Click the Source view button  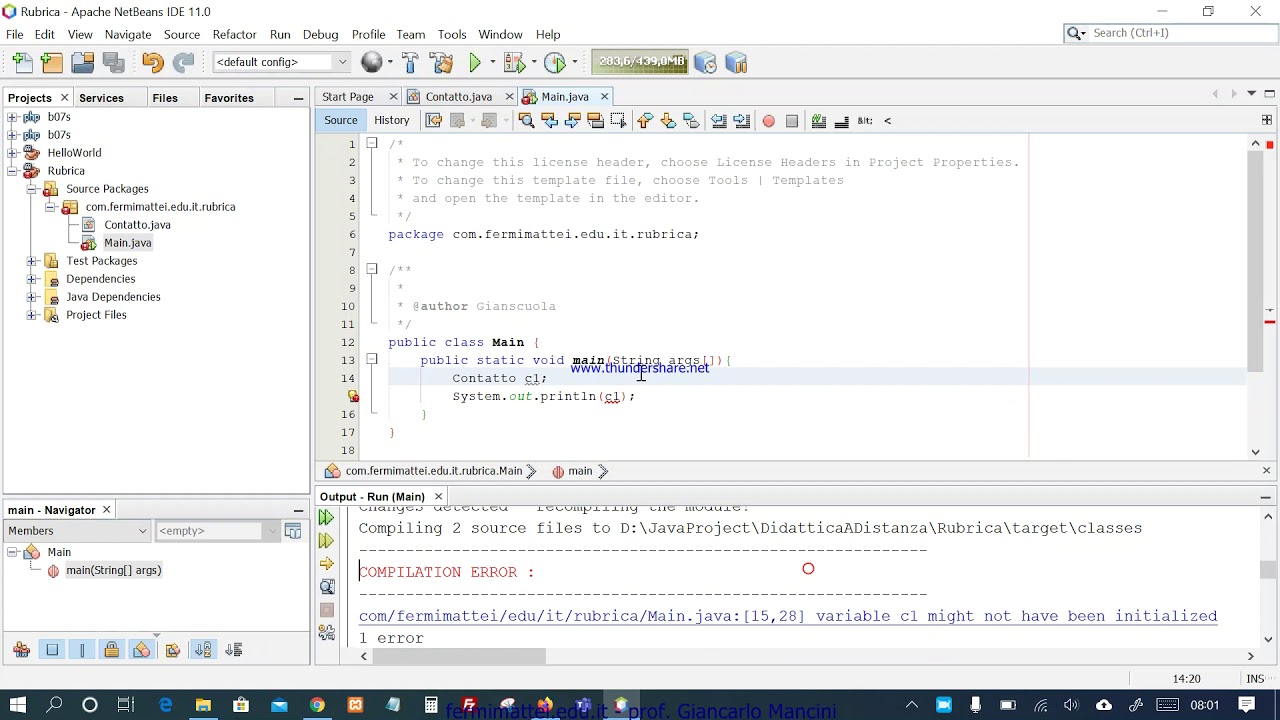pyautogui.click(x=340, y=120)
